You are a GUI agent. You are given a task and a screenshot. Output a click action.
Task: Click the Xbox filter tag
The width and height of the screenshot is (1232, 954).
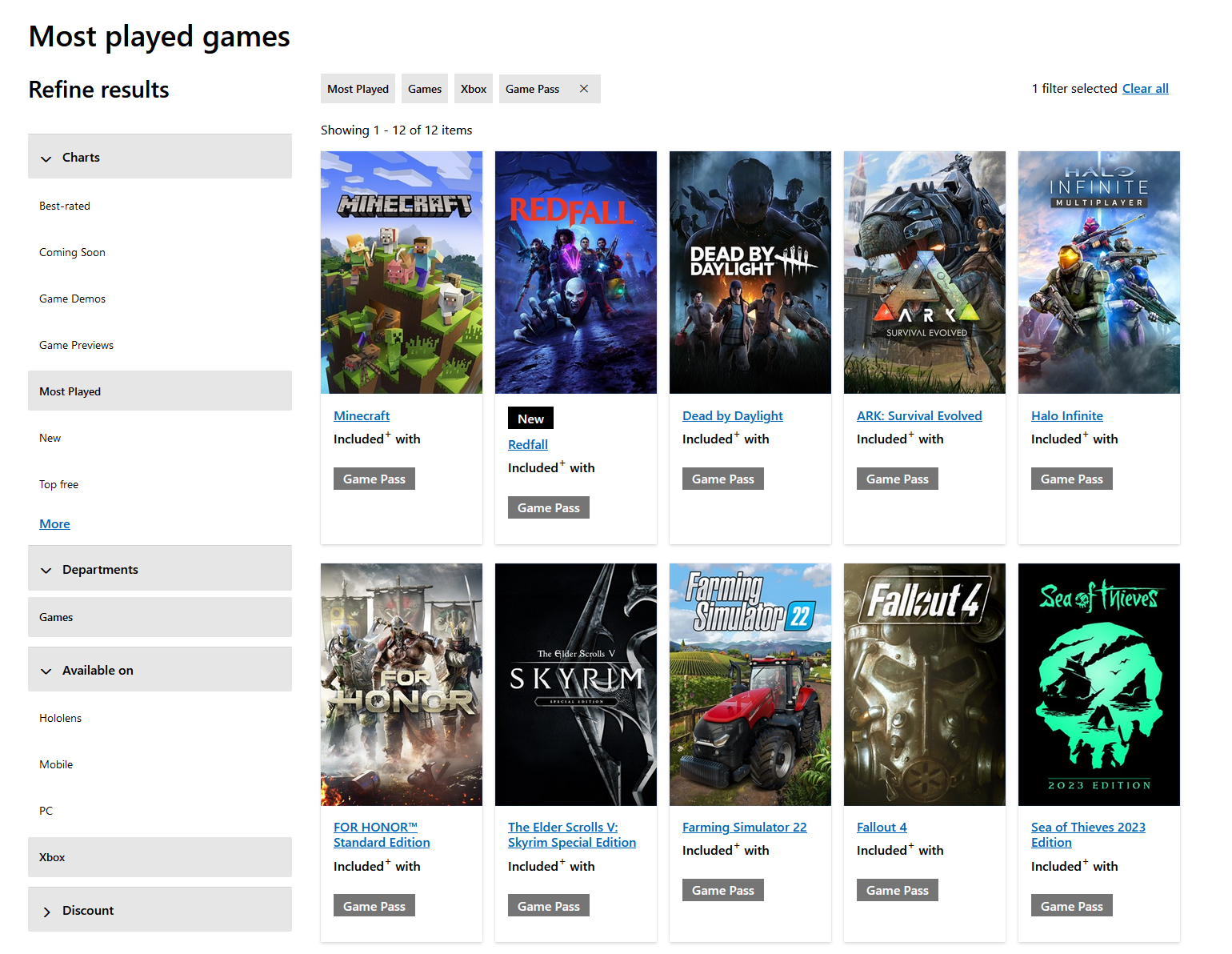pyautogui.click(x=474, y=89)
